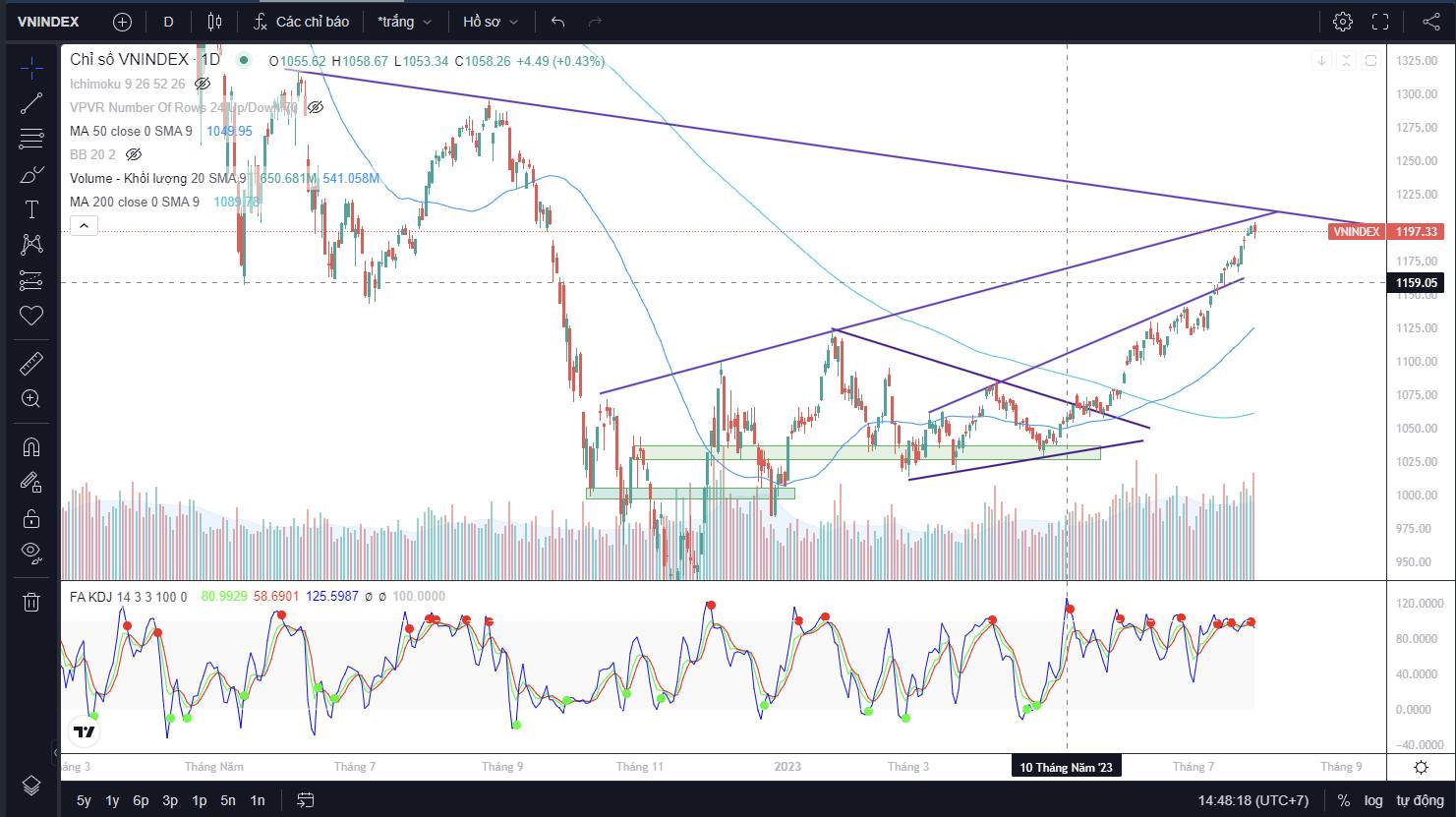Open the D interval selector
Image resolution: width=1456 pixels, height=817 pixels.
coord(169,22)
